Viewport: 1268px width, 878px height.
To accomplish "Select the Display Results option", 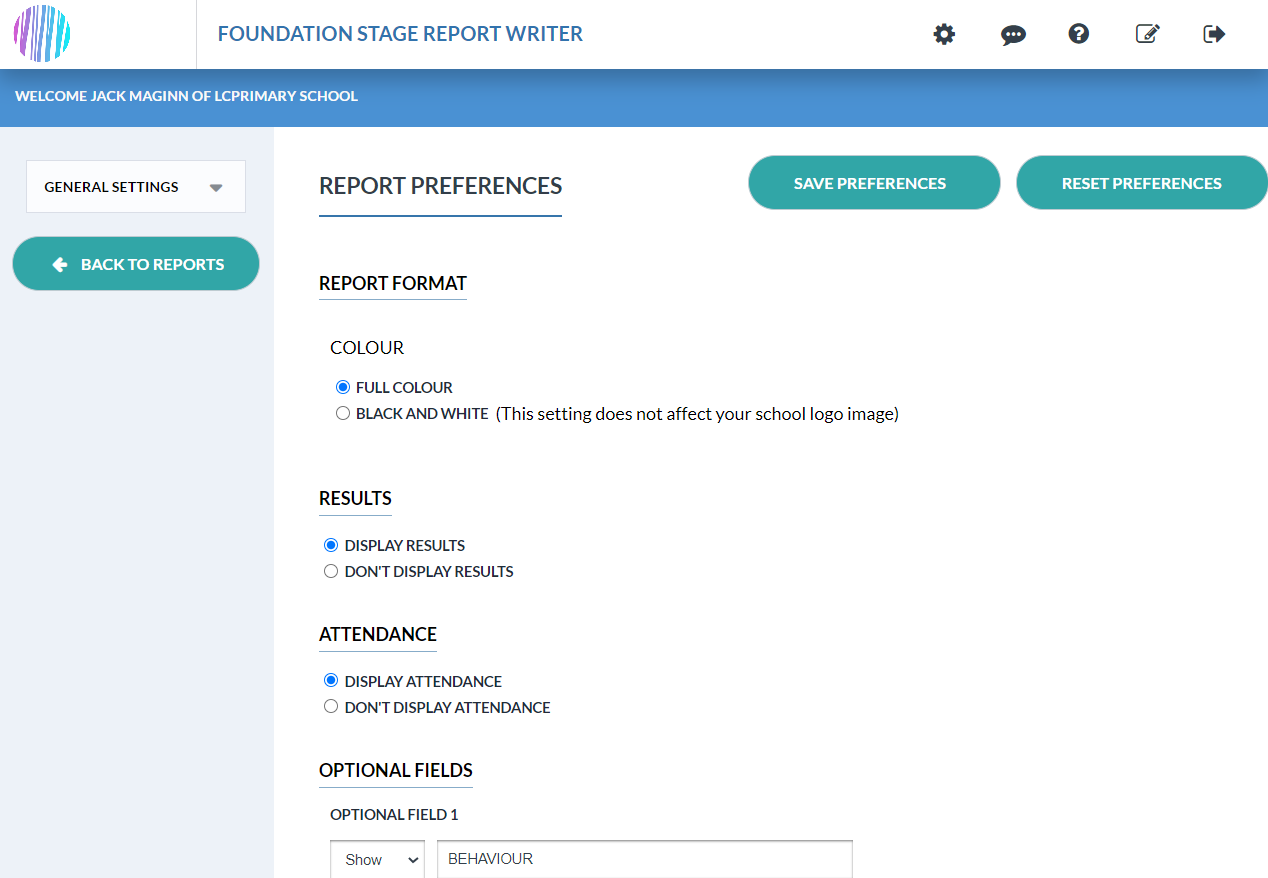I will 331,545.
